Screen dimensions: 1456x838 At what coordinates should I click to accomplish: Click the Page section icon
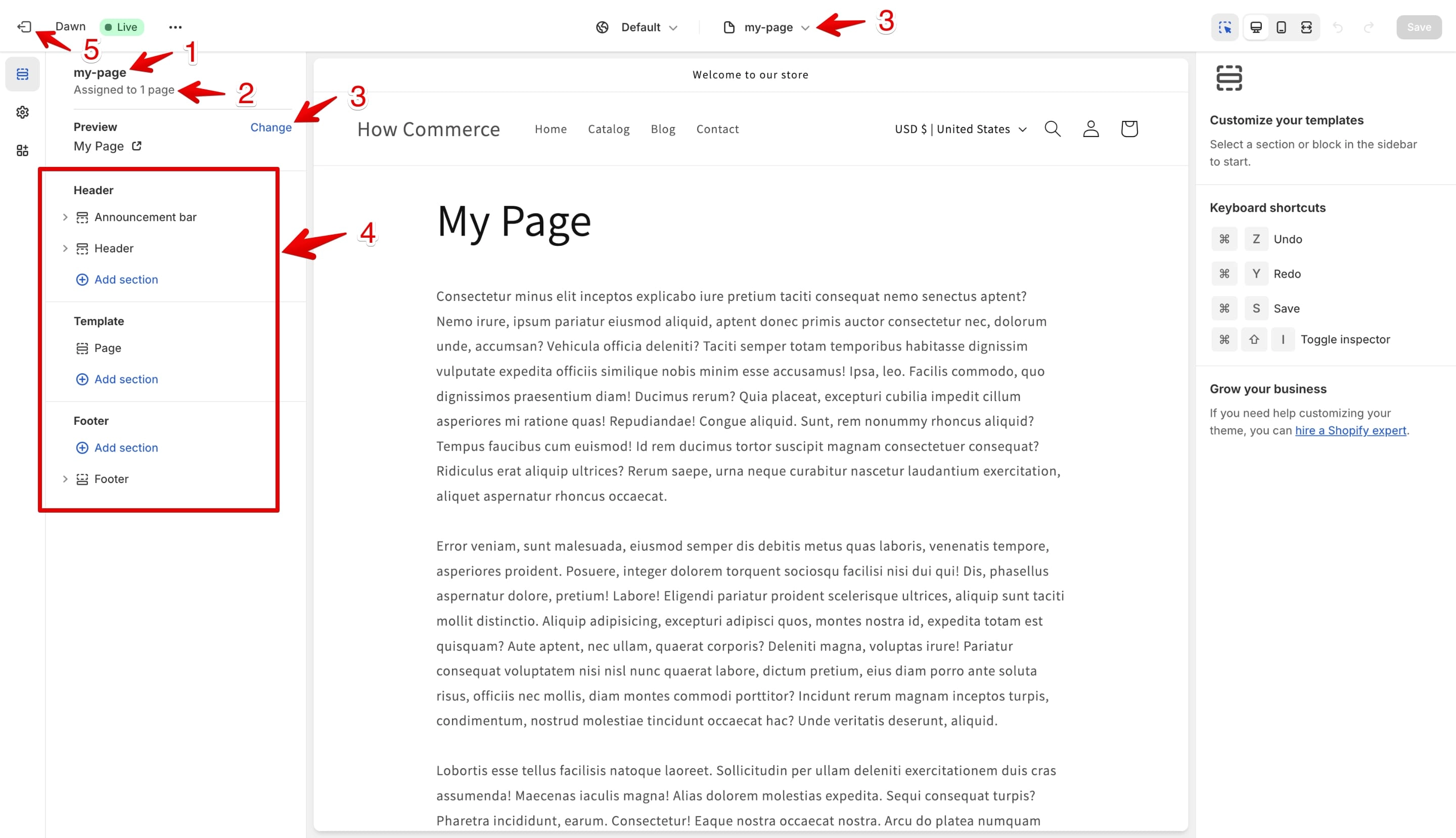click(x=82, y=348)
